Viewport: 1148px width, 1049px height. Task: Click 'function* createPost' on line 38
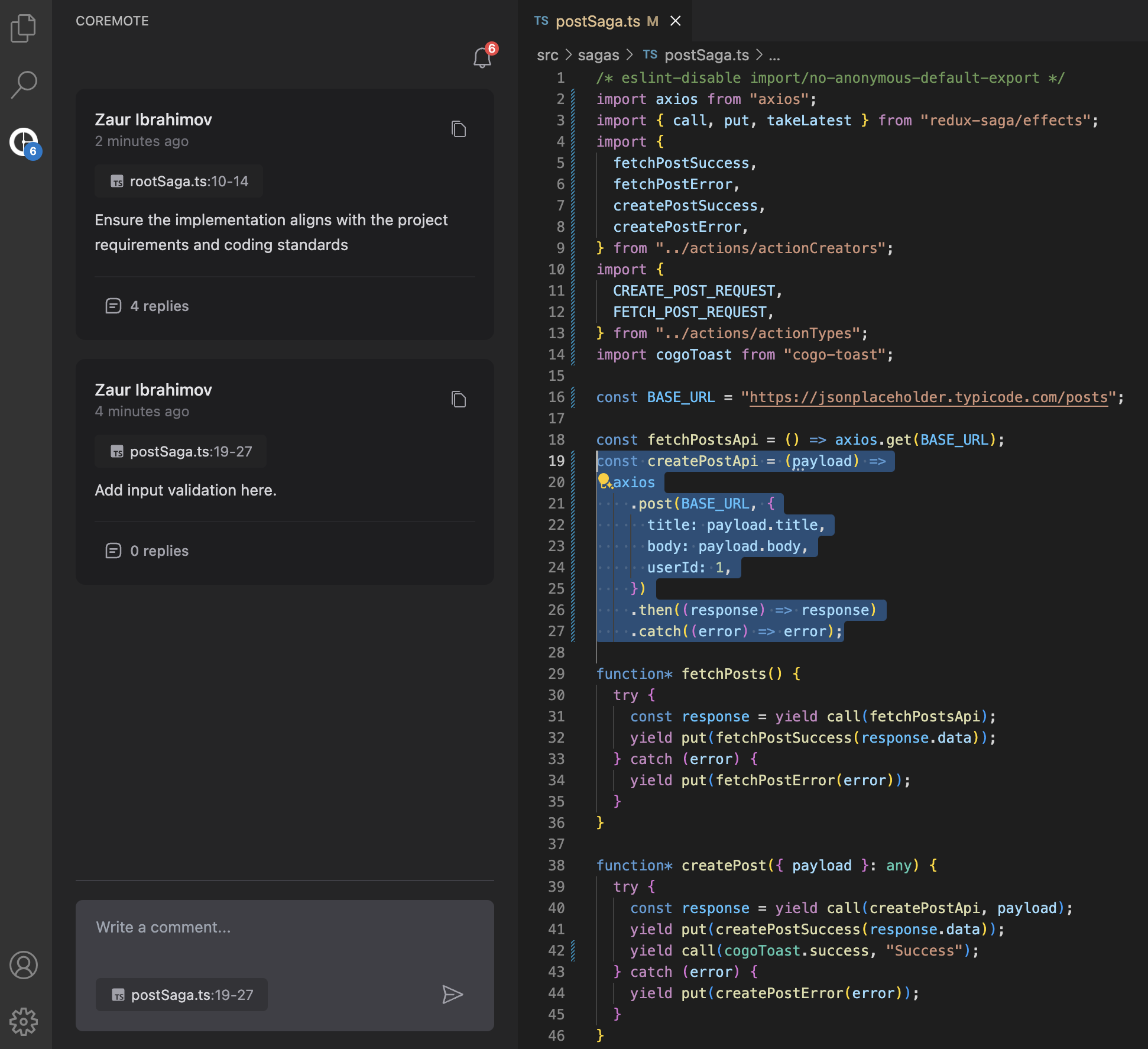[x=681, y=866]
